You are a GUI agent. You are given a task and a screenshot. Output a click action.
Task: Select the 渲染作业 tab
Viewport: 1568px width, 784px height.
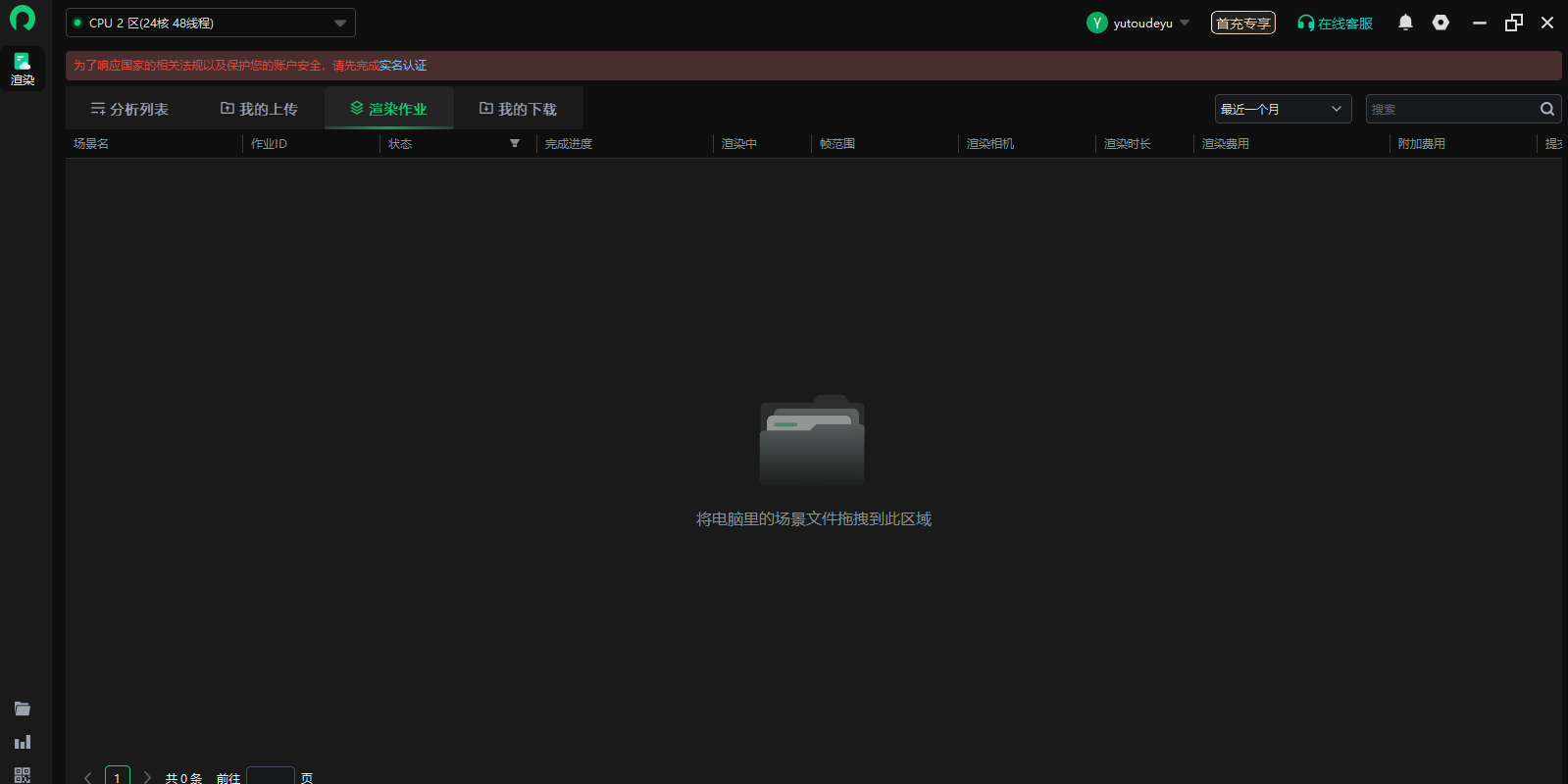pyautogui.click(x=389, y=109)
